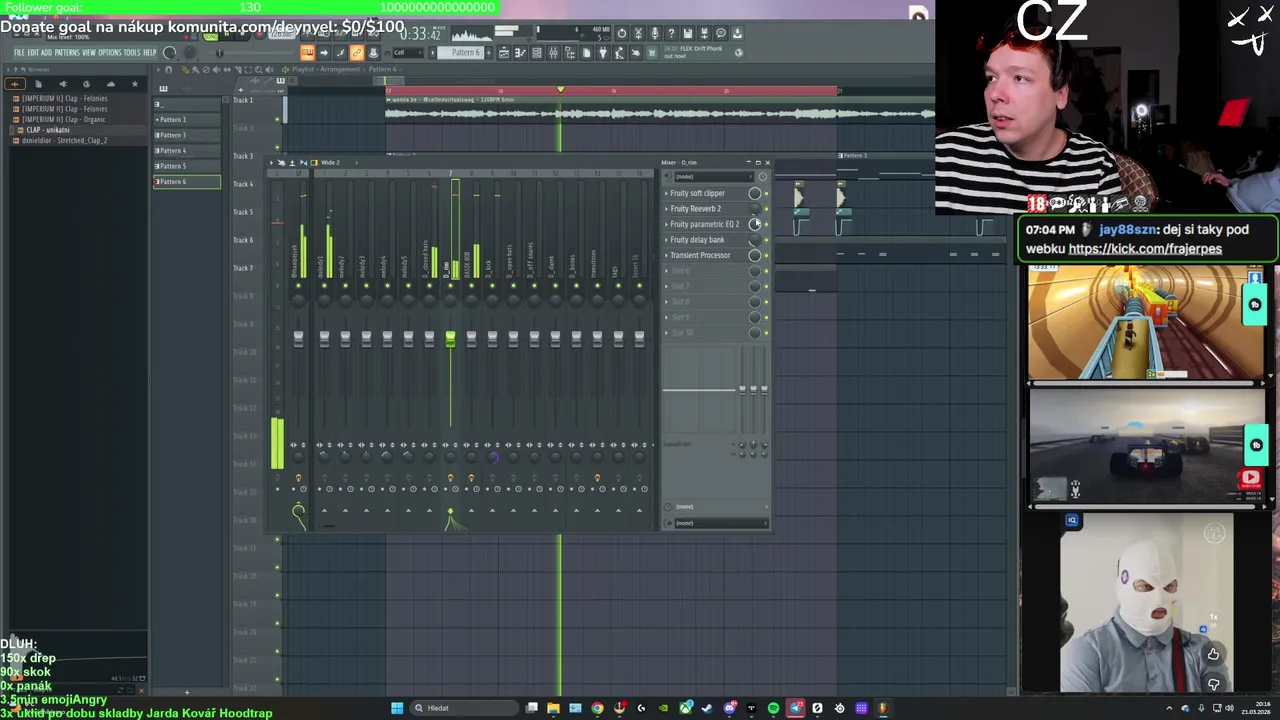Mute the BASIK 808 mixer track LED
This screenshot has height=720, width=1280.
[x=471, y=285]
